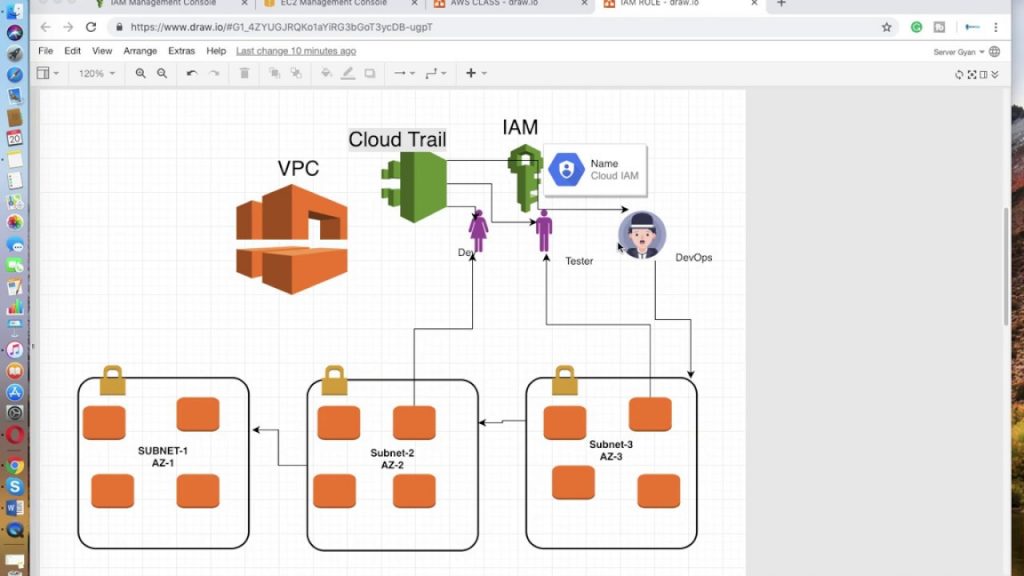Toggle the format panel visibility

coord(983,75)
